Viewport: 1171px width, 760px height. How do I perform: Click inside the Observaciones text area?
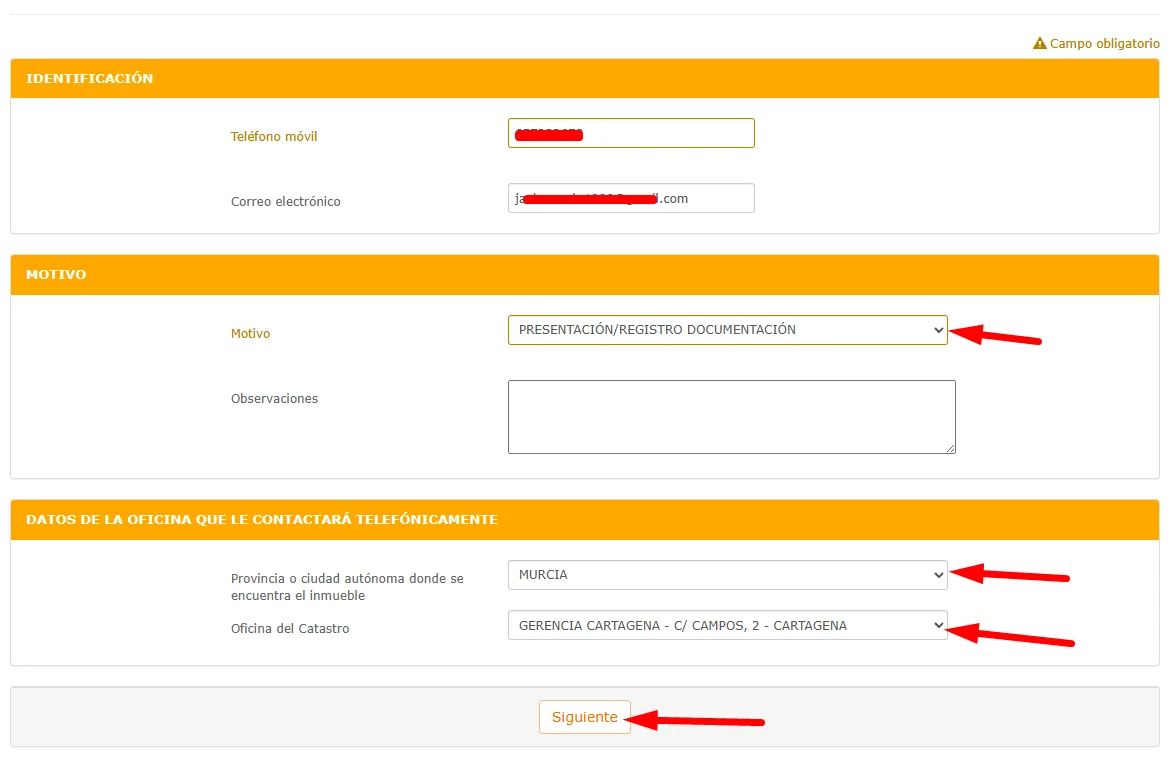[731, 417]
